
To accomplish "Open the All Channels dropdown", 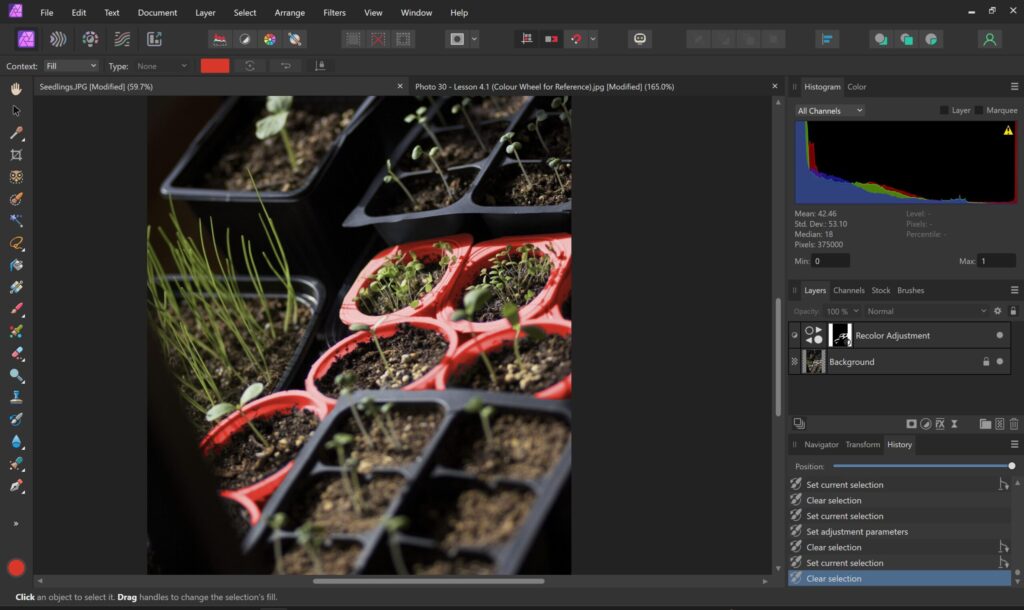I will coord(829,110).
